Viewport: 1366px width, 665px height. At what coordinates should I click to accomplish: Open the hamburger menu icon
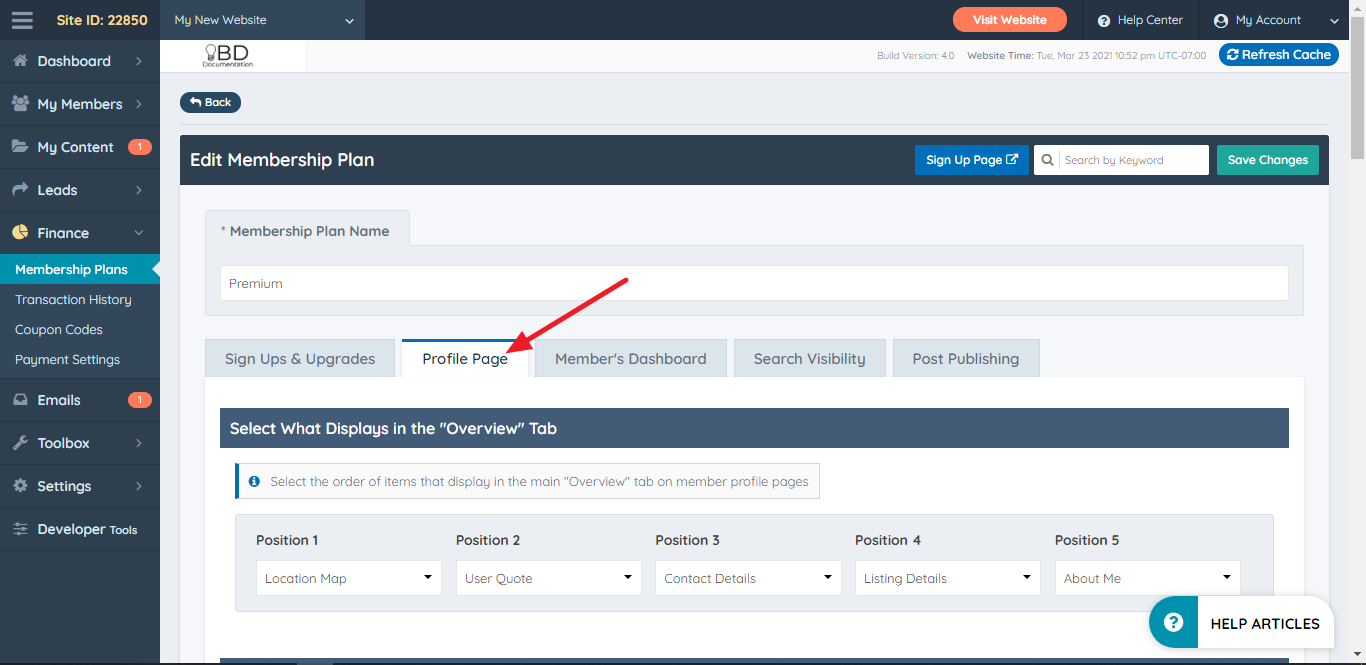pos(22,20)
